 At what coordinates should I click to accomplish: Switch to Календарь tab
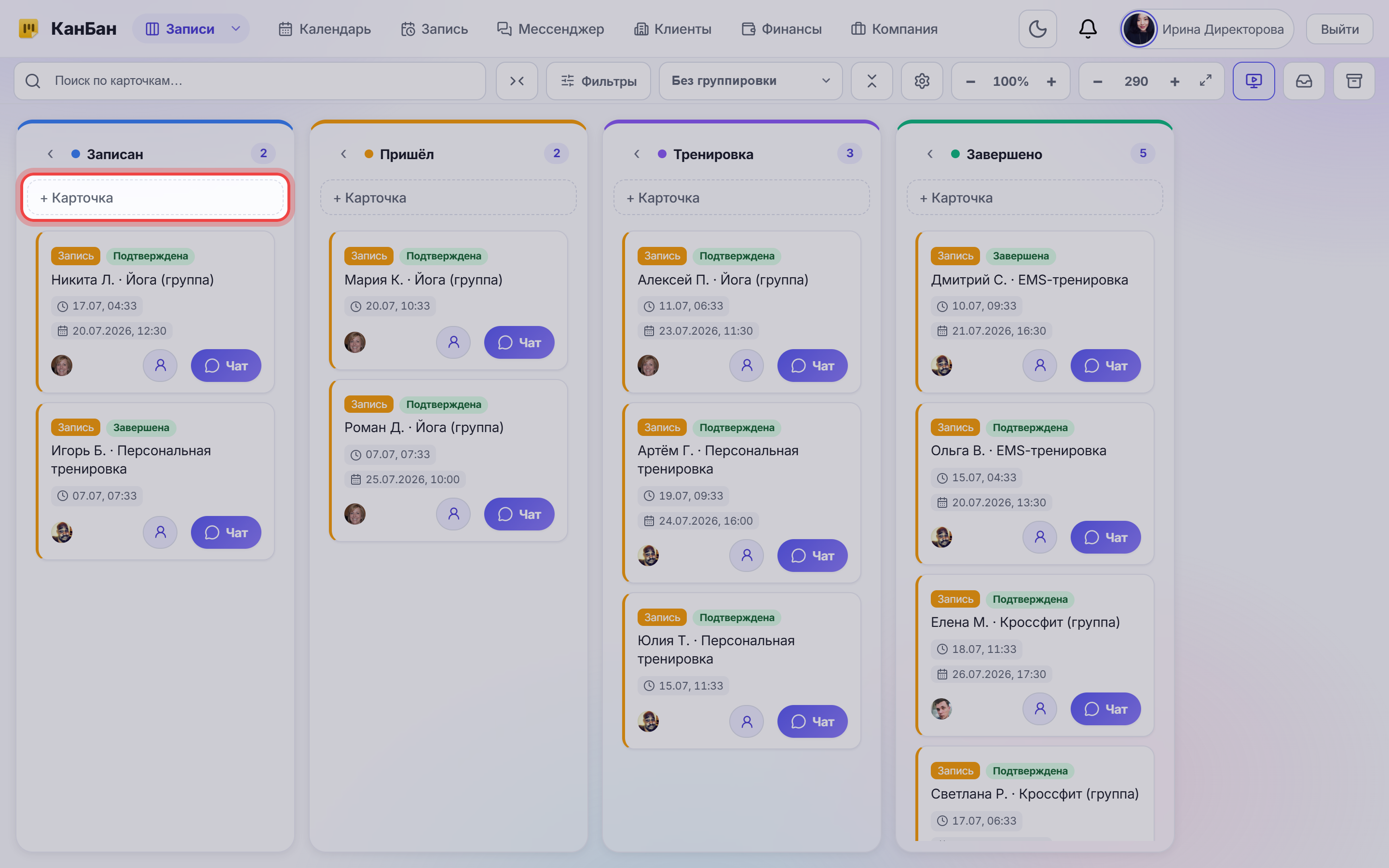point(324,29)
